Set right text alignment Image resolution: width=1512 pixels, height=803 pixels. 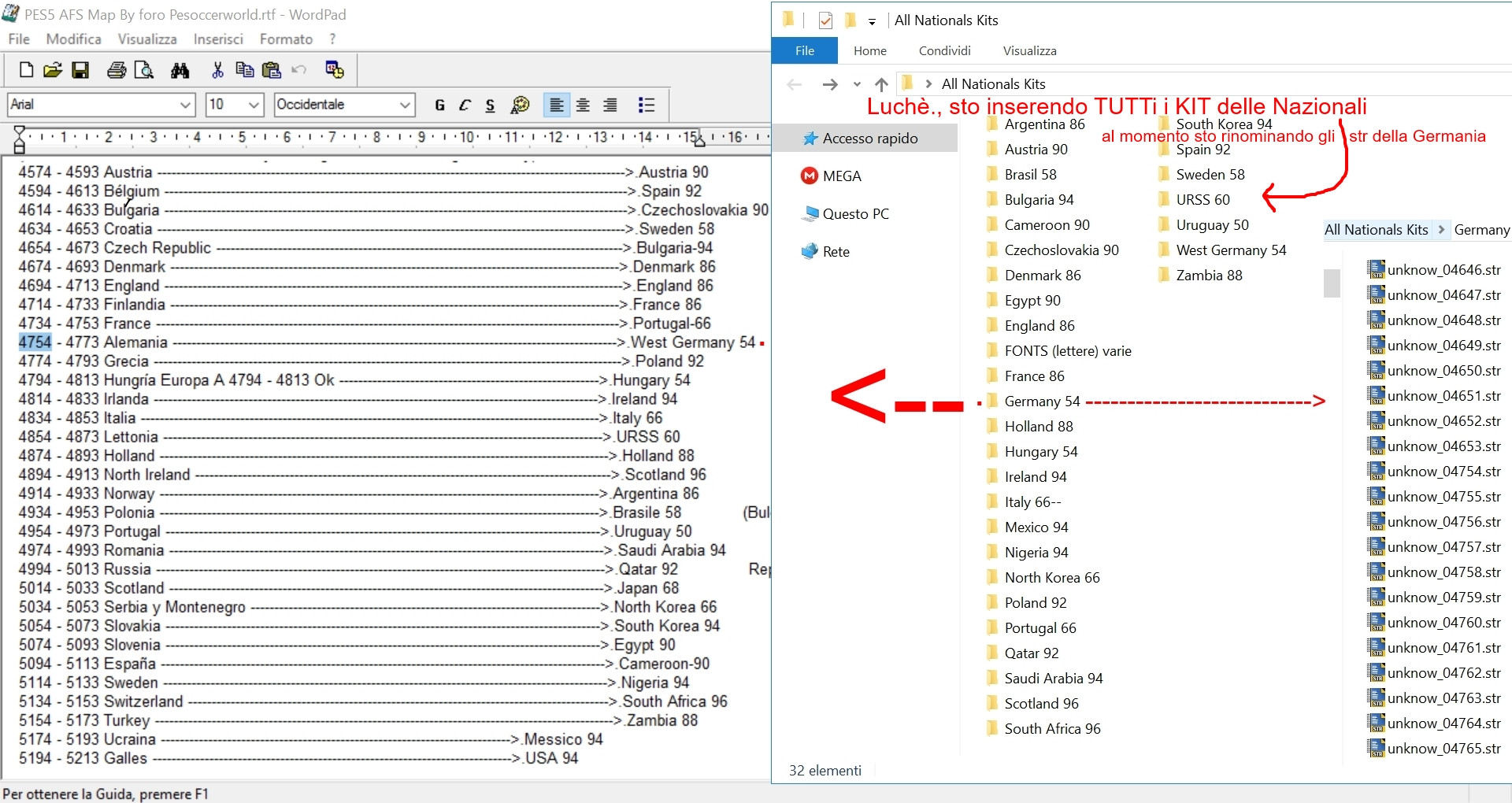(610, 105)
